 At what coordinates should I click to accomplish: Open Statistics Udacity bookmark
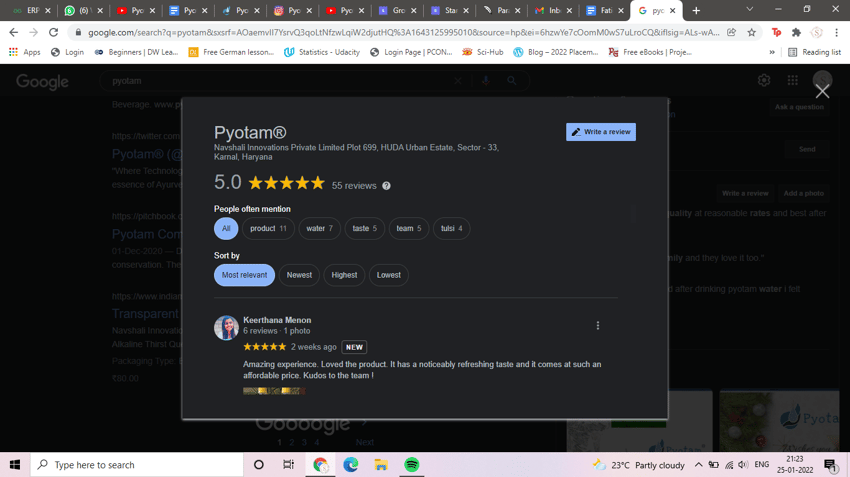coord(322,52)
